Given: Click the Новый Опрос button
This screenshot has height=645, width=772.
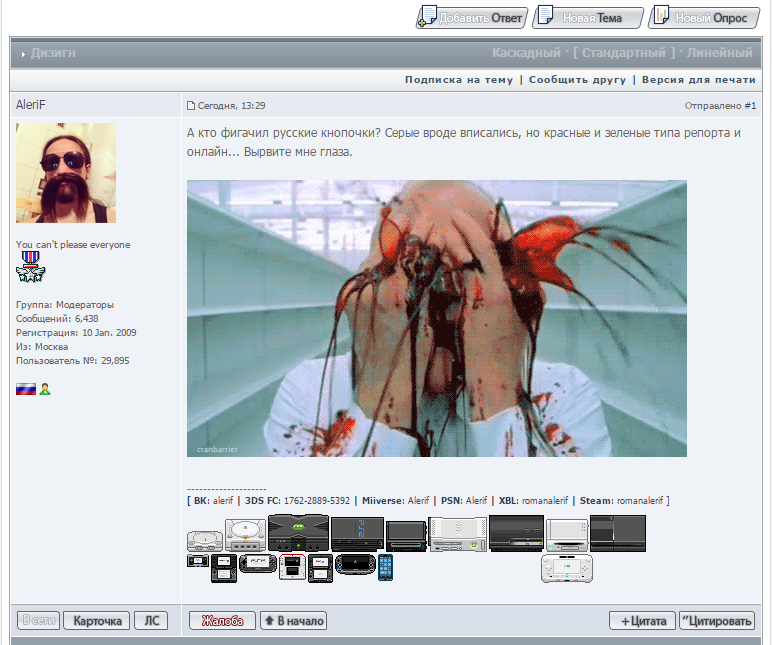Looking at the screenshot, I should click(704, 17).
